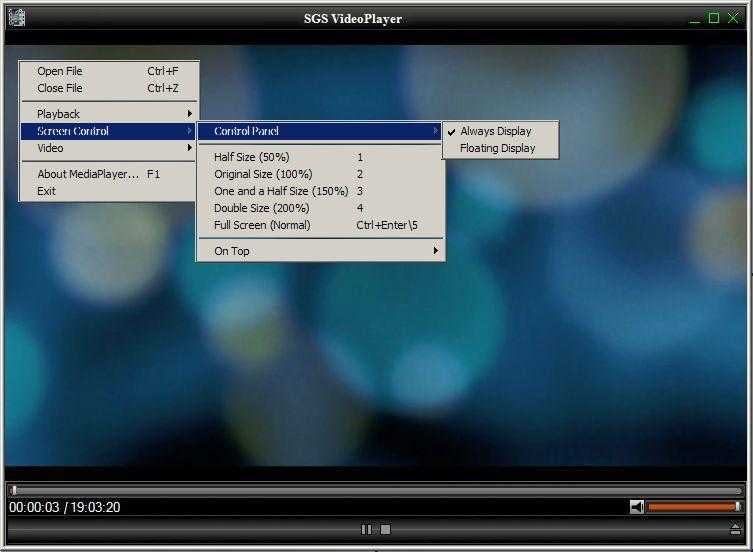Select Floating Display option
The width and height of the screenshot is (753, 552).
point(500,148)
